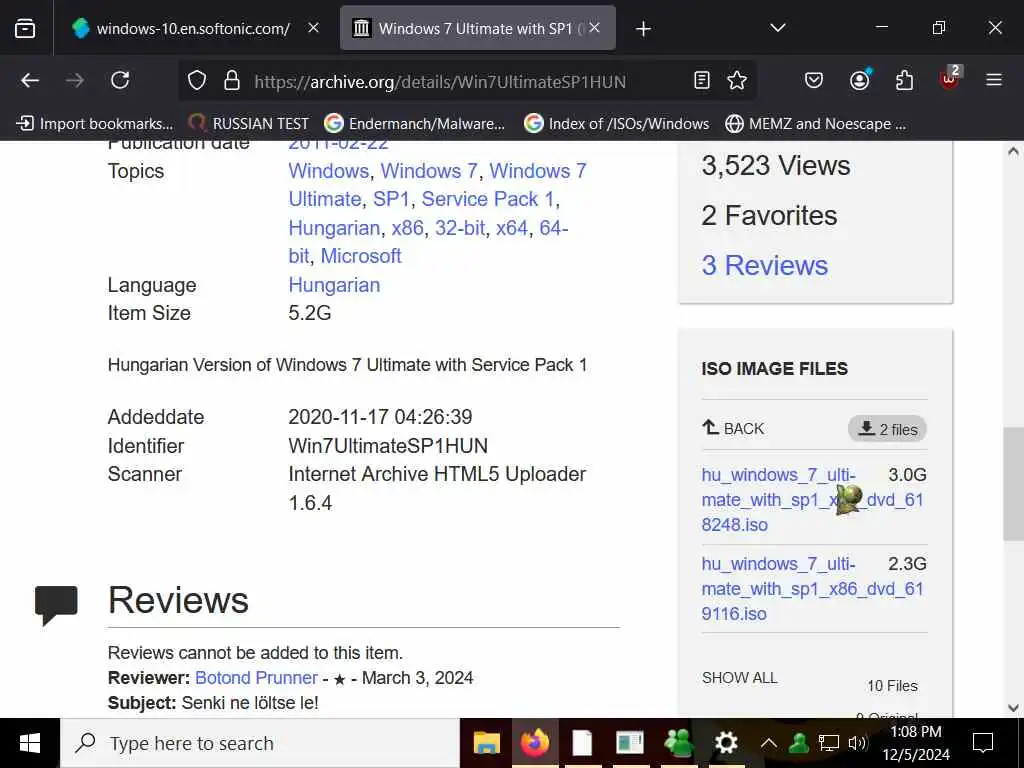Screen dimensions: 1024x768
Task: Open the window-pane taskbar app
Action: [x=630, y=743]
